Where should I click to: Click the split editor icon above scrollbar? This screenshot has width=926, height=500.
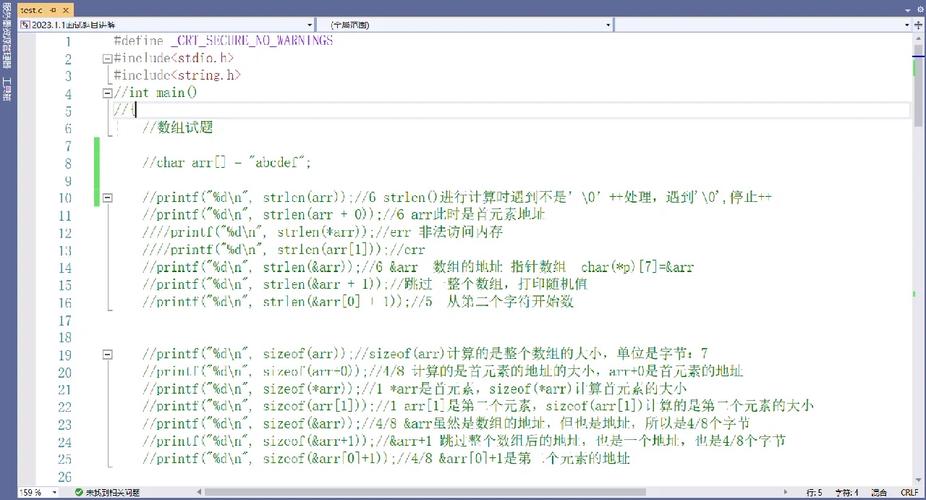919,23
